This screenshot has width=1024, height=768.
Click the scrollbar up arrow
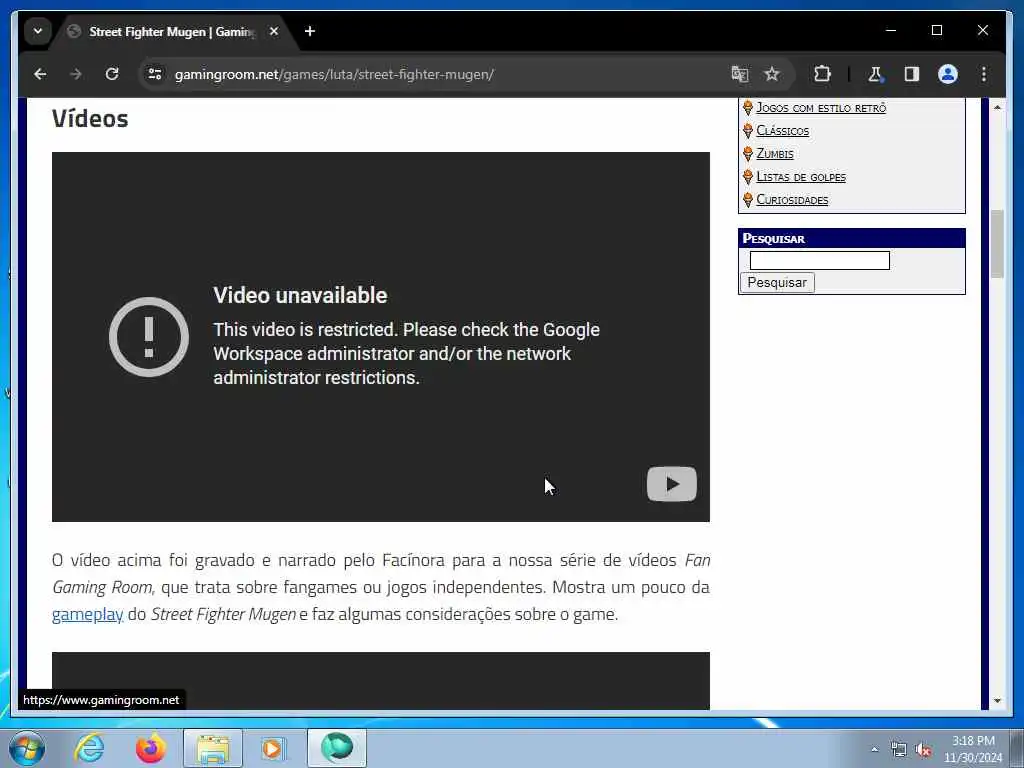pos(997,107)
